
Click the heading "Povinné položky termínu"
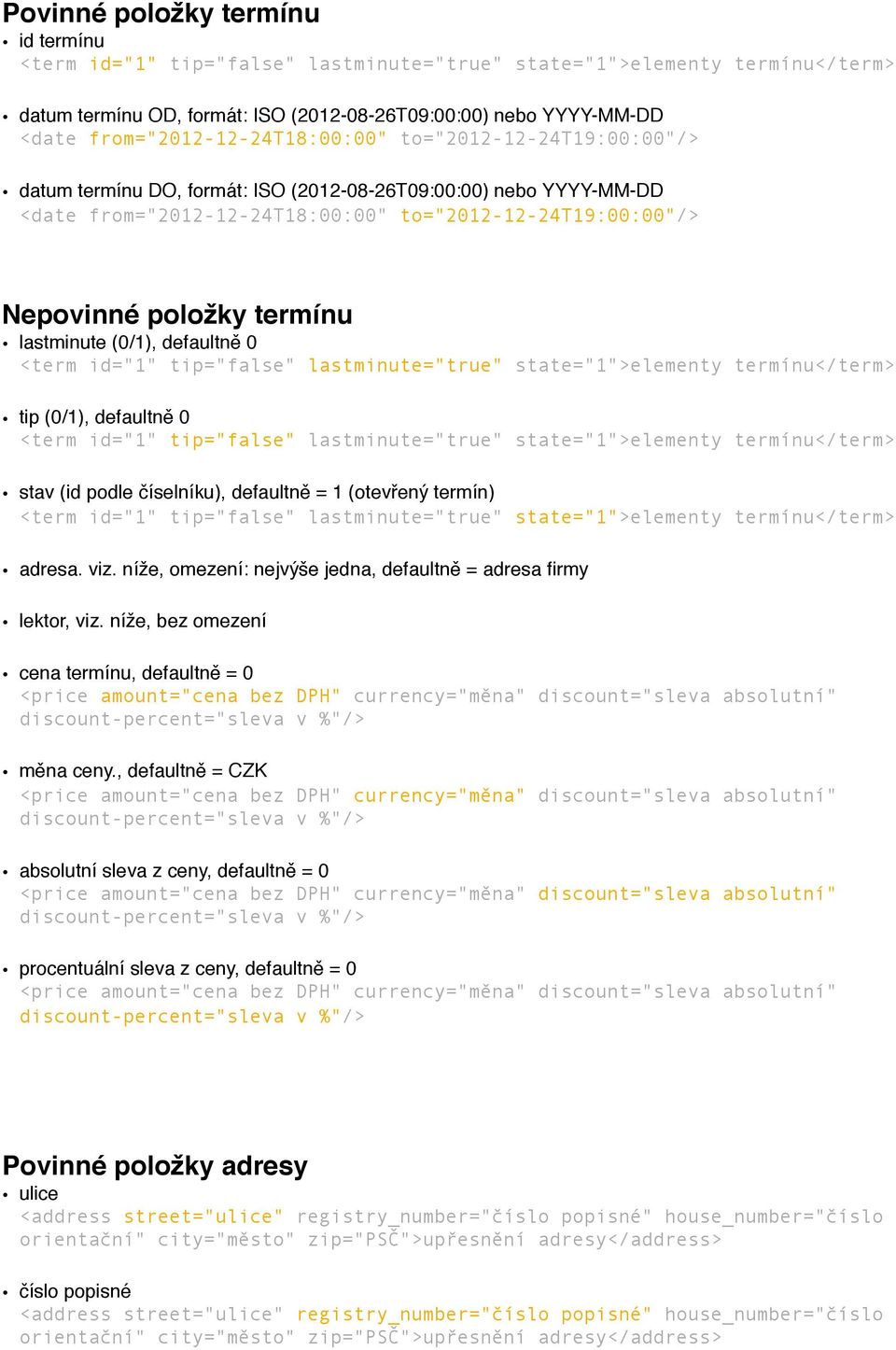click(161, 14)
